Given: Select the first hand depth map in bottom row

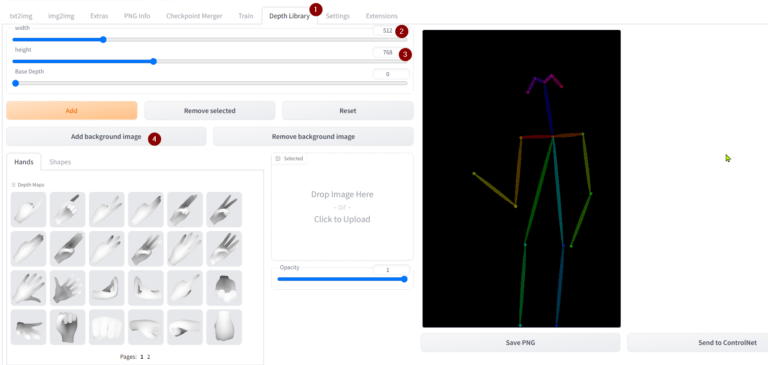Looking at the screenshot, I should pos(28,327).
